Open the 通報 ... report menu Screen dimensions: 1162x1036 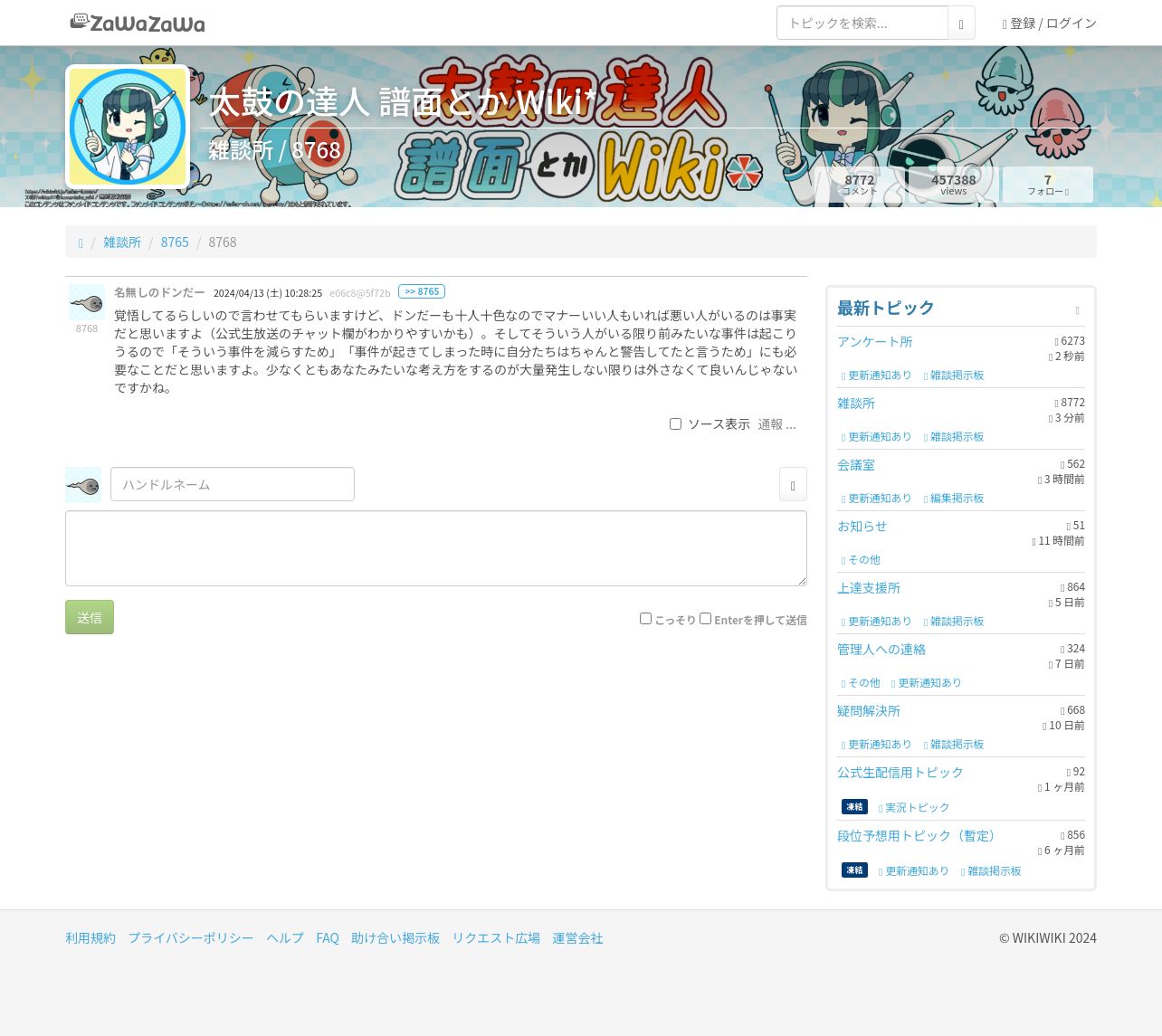(776, 424)
